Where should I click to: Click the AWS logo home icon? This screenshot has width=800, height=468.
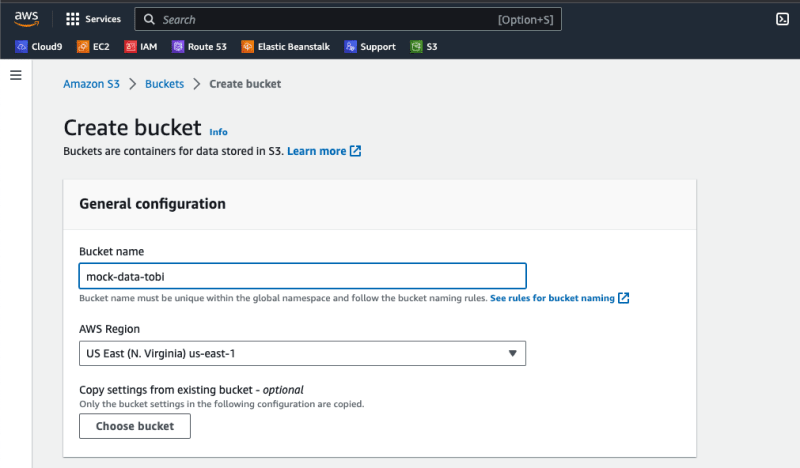tap(27, 19)
